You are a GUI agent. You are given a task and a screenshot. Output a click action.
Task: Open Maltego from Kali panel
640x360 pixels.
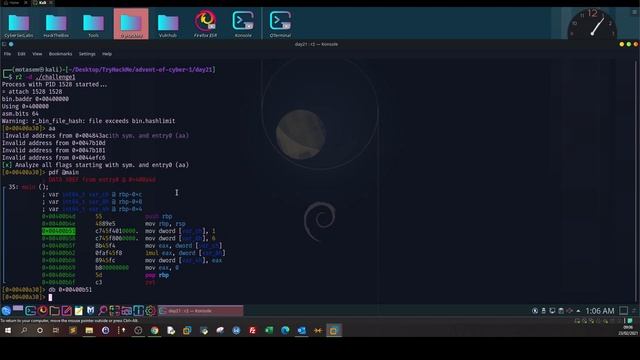[x=90, y=311]
